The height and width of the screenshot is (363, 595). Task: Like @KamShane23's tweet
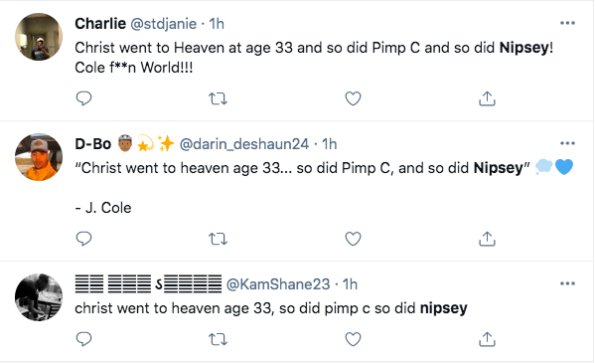(x=353, y=339)
